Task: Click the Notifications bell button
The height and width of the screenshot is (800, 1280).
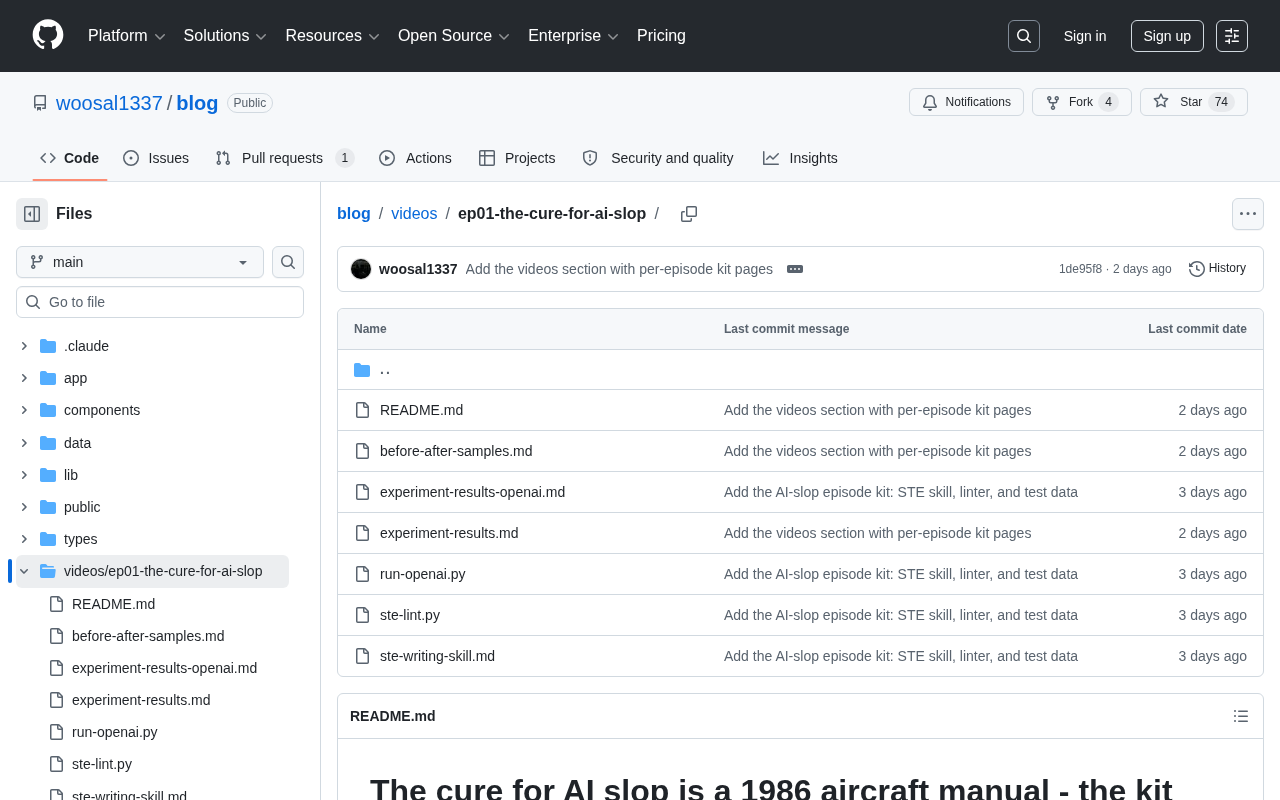Action: coord(966,102)
